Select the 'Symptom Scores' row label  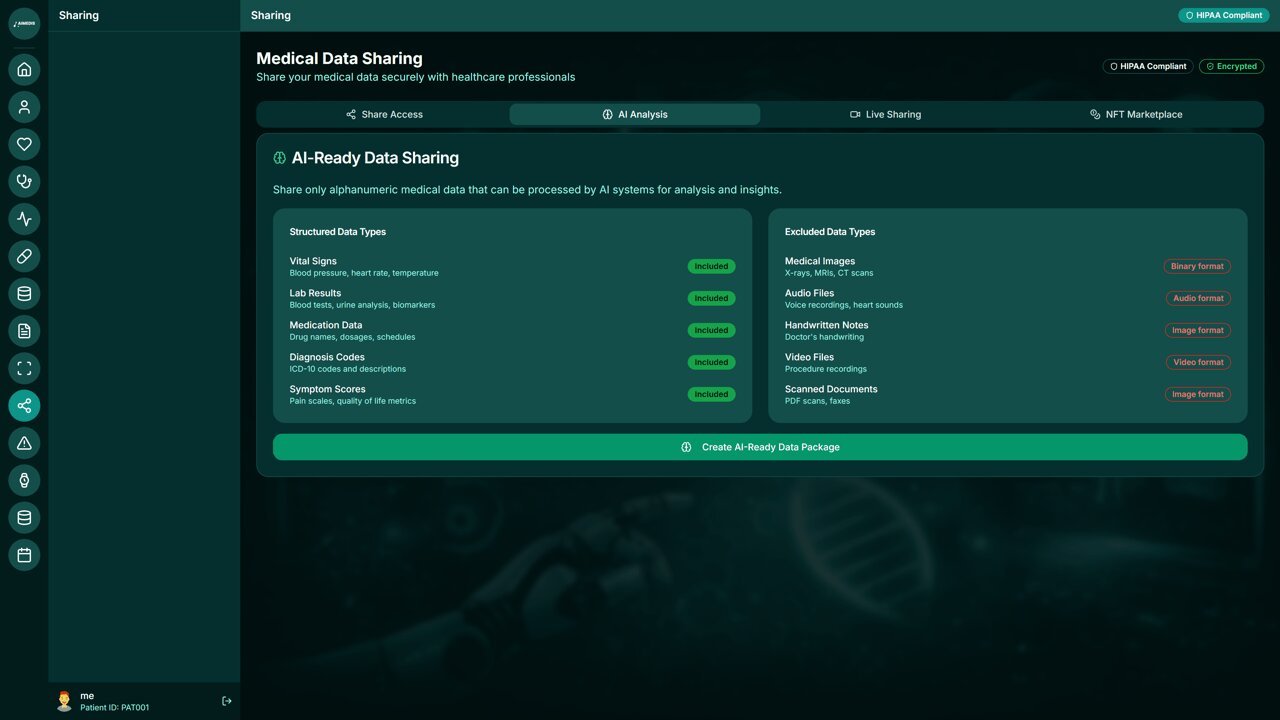coord(328,389)
